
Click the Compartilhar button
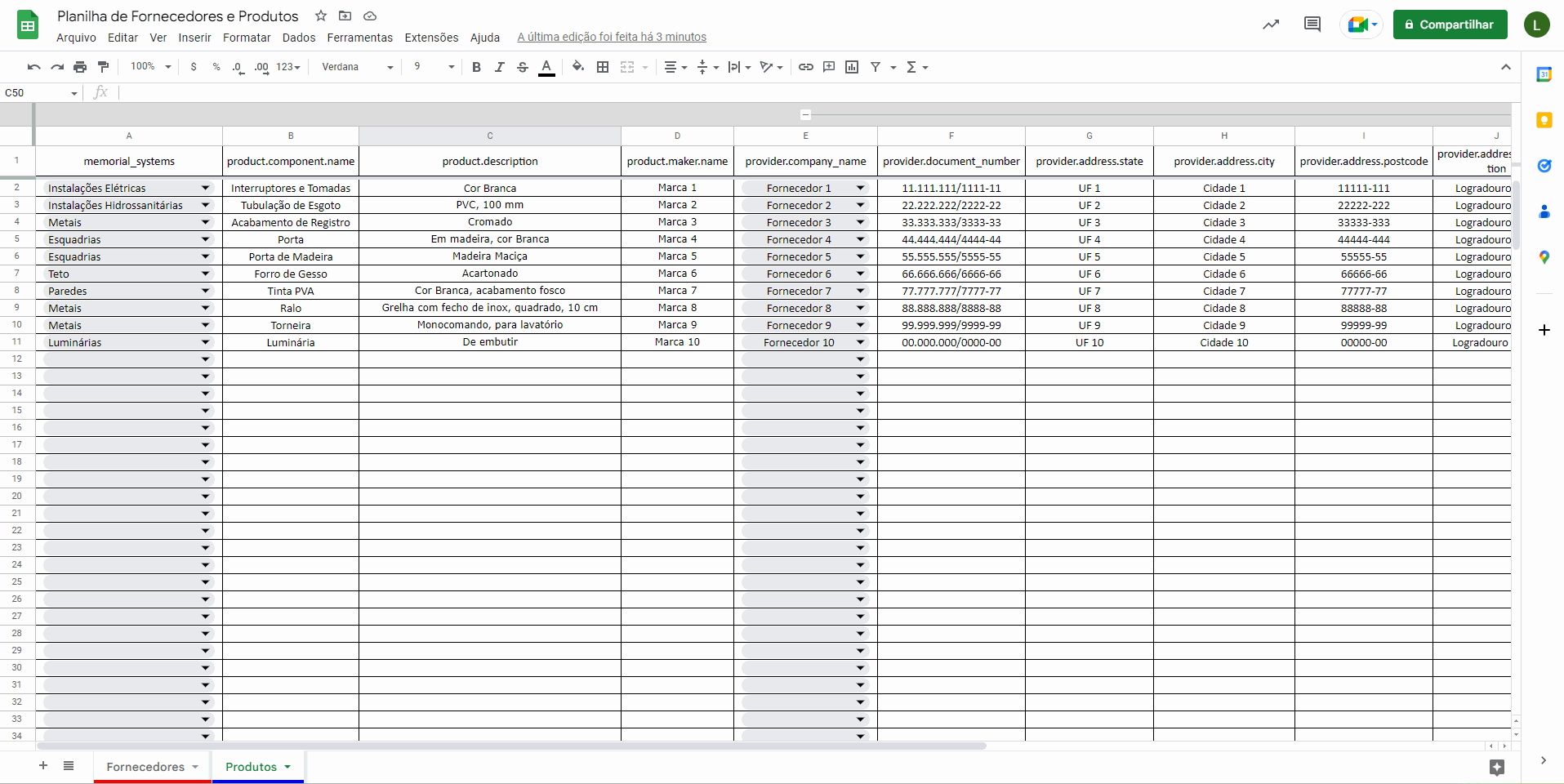[1450, 24]
